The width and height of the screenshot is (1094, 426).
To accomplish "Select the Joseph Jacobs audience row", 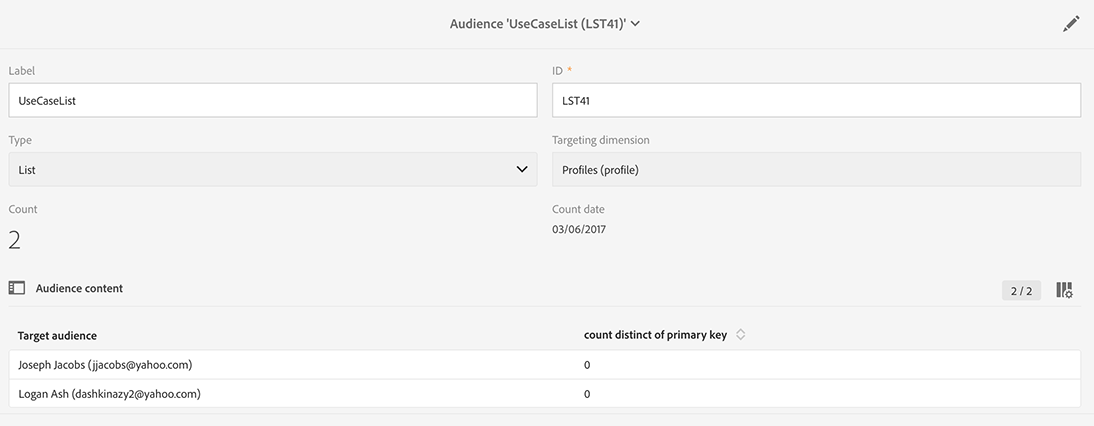I will click(x=105, y=365).
